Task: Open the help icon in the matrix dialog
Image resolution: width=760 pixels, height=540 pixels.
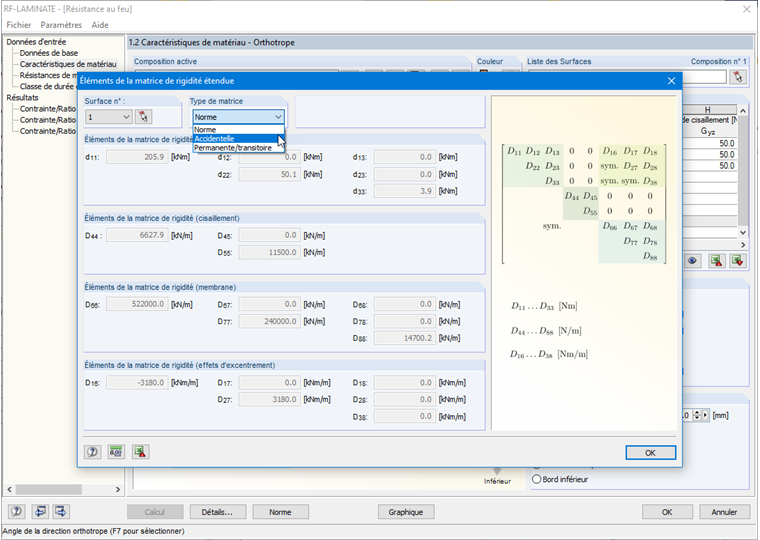Action: pyautogui.click(x=93, y=452)
